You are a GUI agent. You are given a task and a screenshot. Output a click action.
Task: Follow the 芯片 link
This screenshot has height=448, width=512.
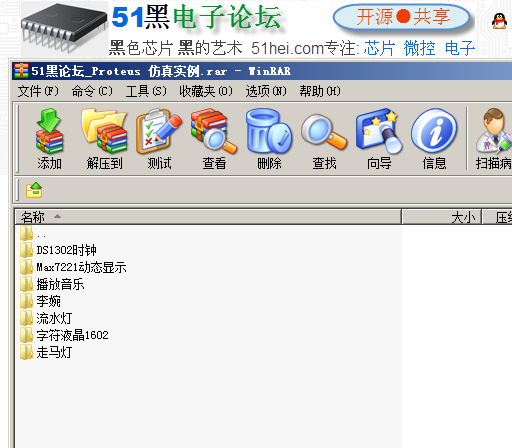point(379,48)
